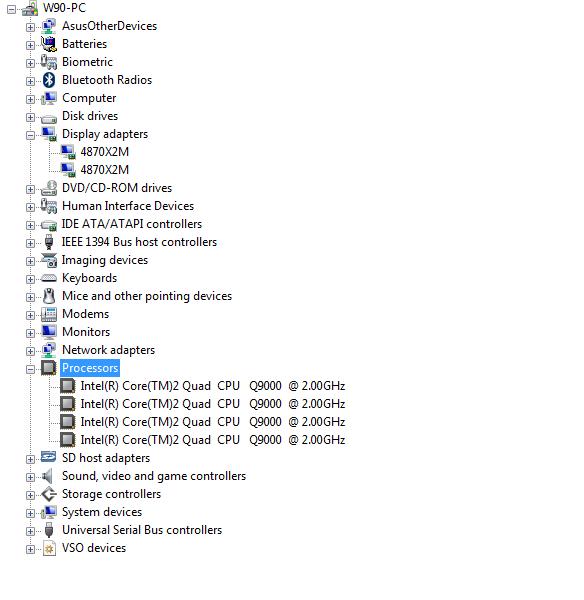The height and width of the screenshot is (600, 584).
Task: Click the Storage controllers icon
Action: pos(49,494)
